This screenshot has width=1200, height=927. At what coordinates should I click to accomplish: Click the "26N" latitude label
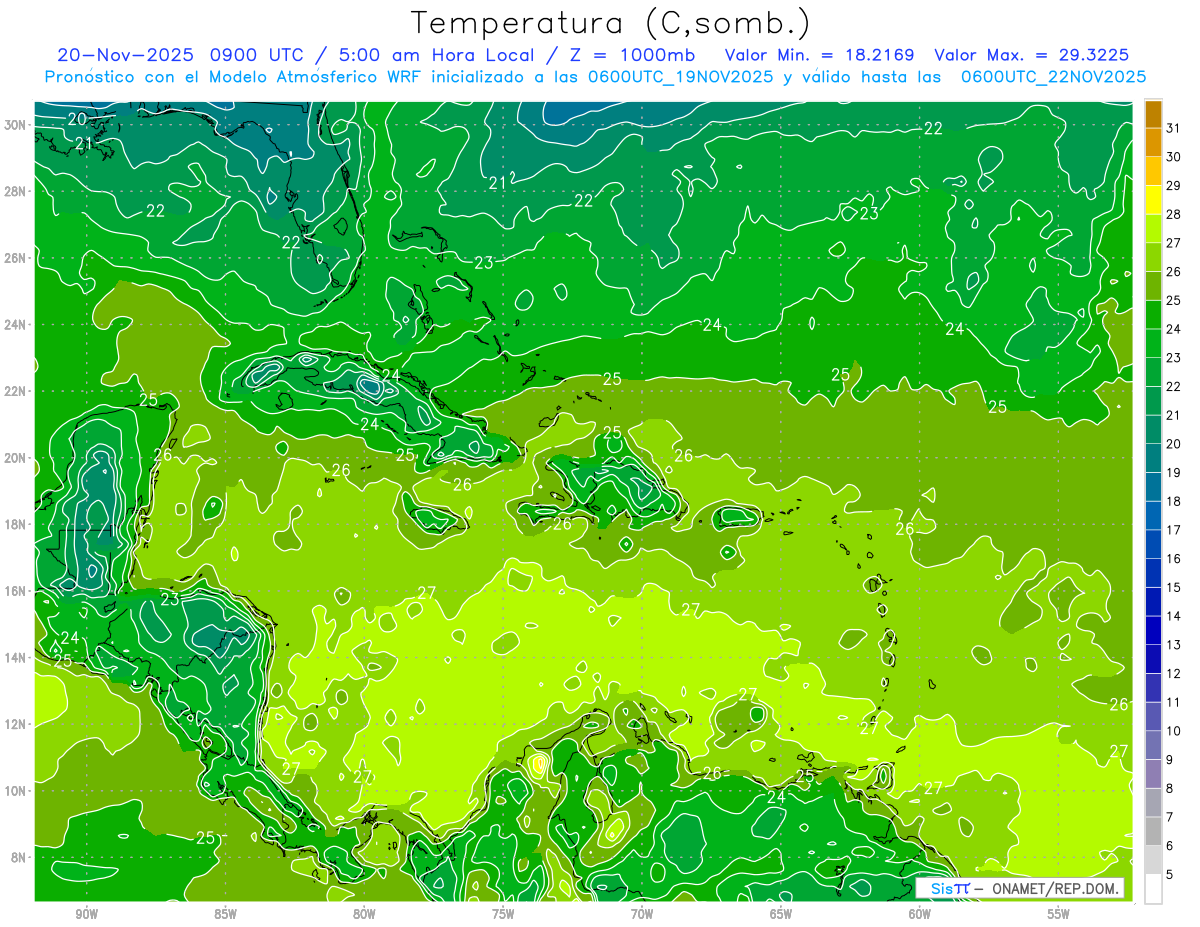[16, 258]
